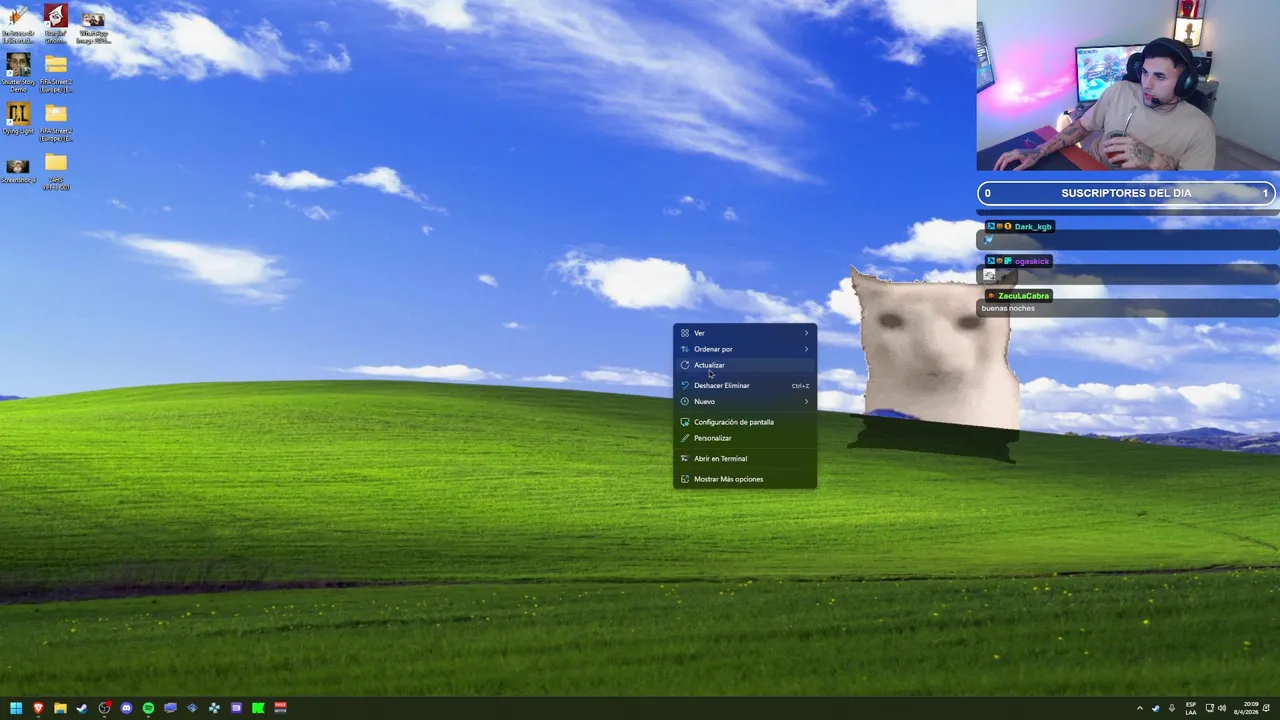Open the Ordenar por submenu

click(745, 349)
